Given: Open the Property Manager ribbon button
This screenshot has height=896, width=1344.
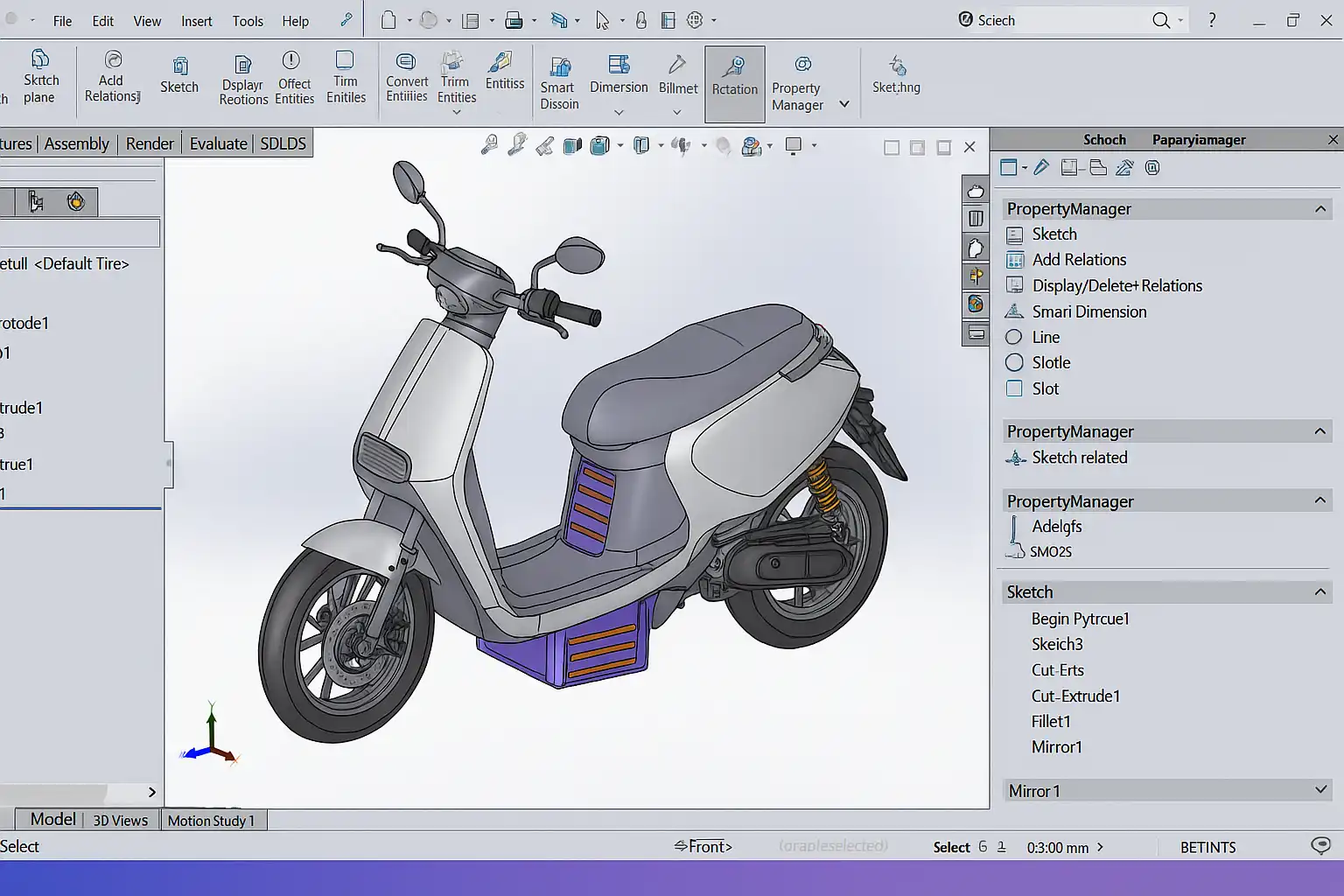Looking at the screenshot, I should coord(801,66).
